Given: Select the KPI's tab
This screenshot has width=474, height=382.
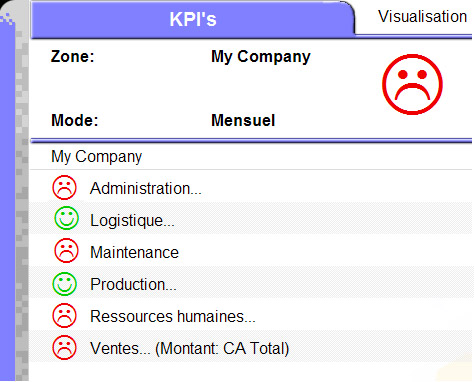Looking at the screenshot, I should 193,19.
